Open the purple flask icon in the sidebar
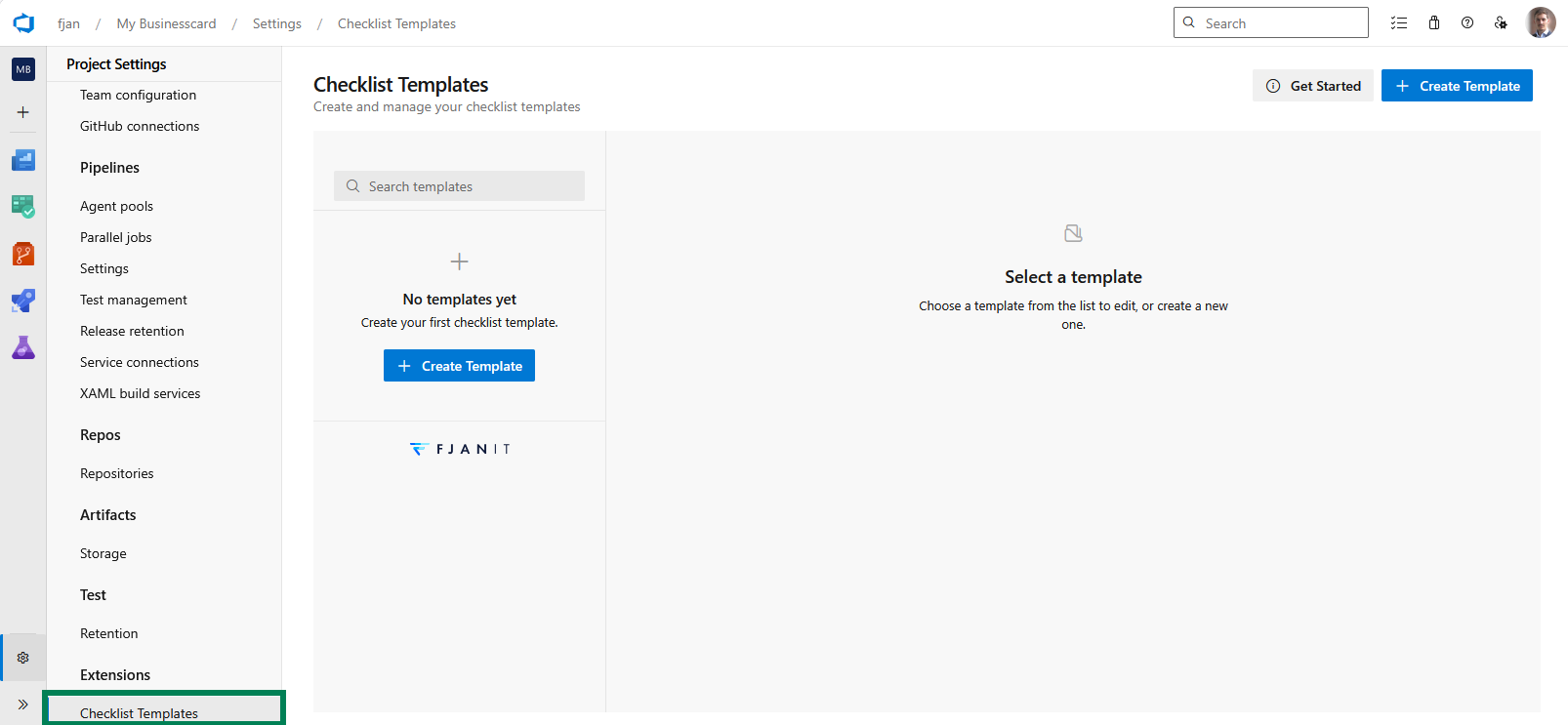 23,347
